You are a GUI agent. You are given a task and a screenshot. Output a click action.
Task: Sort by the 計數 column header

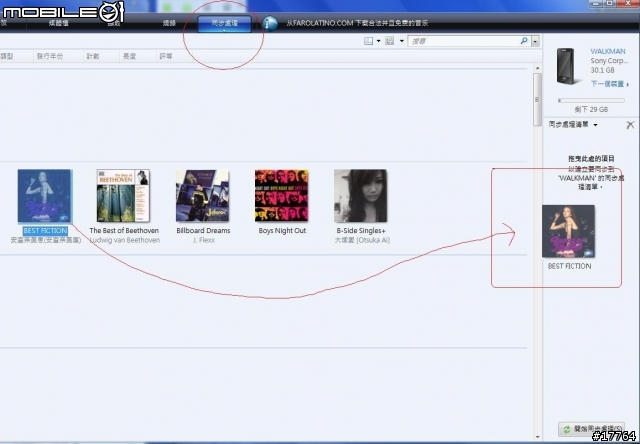tap(93, 56)
